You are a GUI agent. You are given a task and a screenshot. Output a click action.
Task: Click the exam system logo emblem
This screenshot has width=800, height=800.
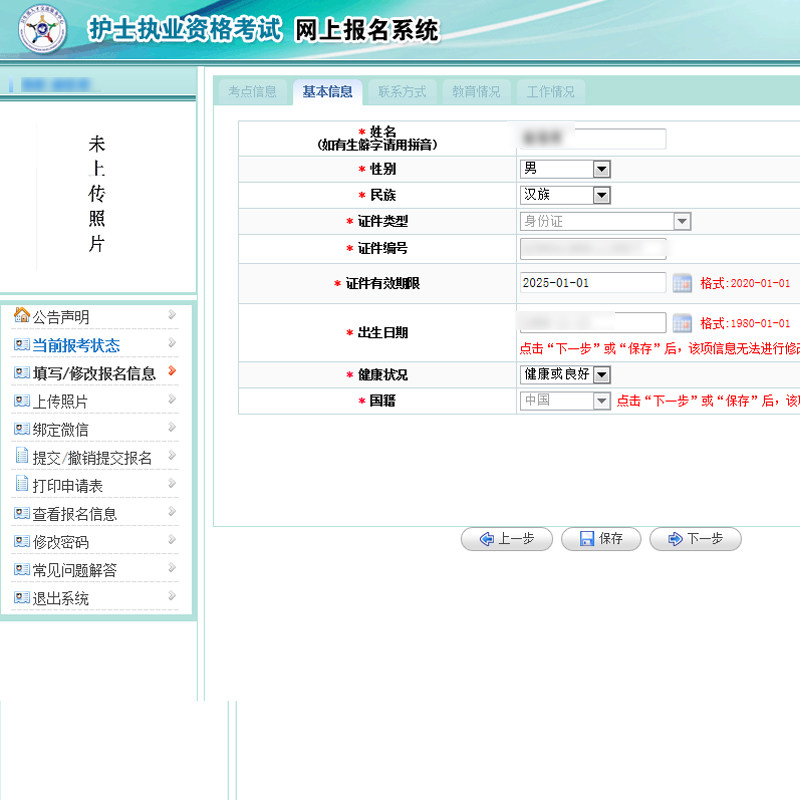click(42, 29)
